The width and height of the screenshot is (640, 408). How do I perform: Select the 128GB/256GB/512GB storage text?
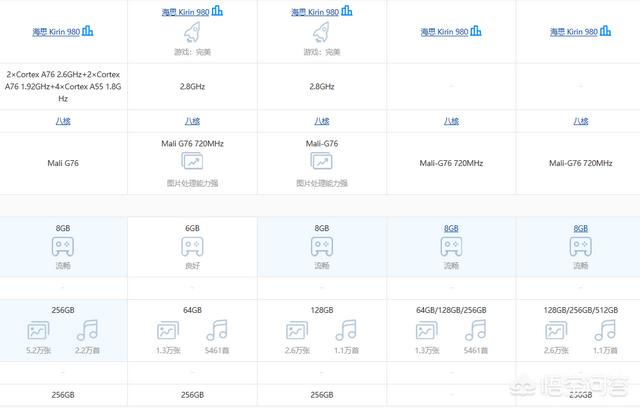[x=580, y=310]
